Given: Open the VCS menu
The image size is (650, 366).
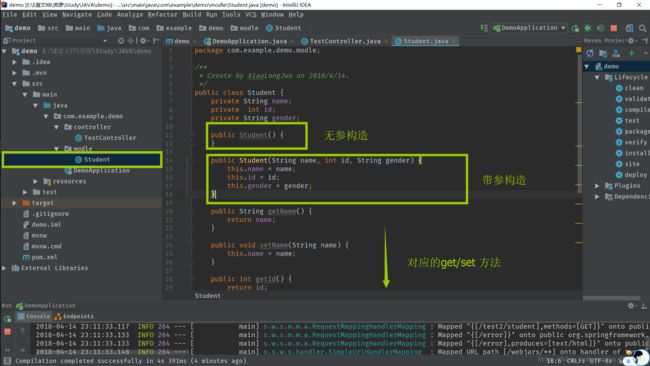Looking at the screenshot, I should 250,15.
